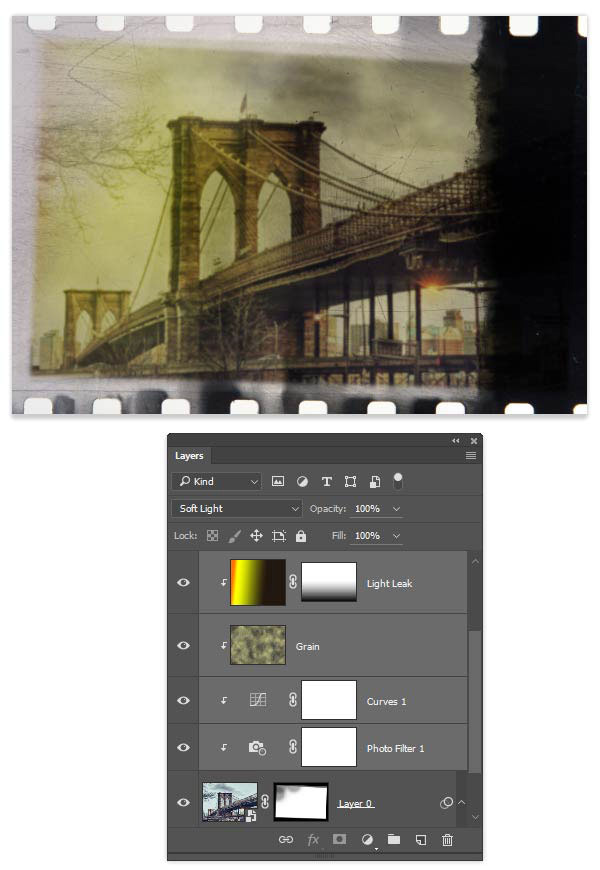
Task: Lock position move icon
Action: [x=256, y=535]
